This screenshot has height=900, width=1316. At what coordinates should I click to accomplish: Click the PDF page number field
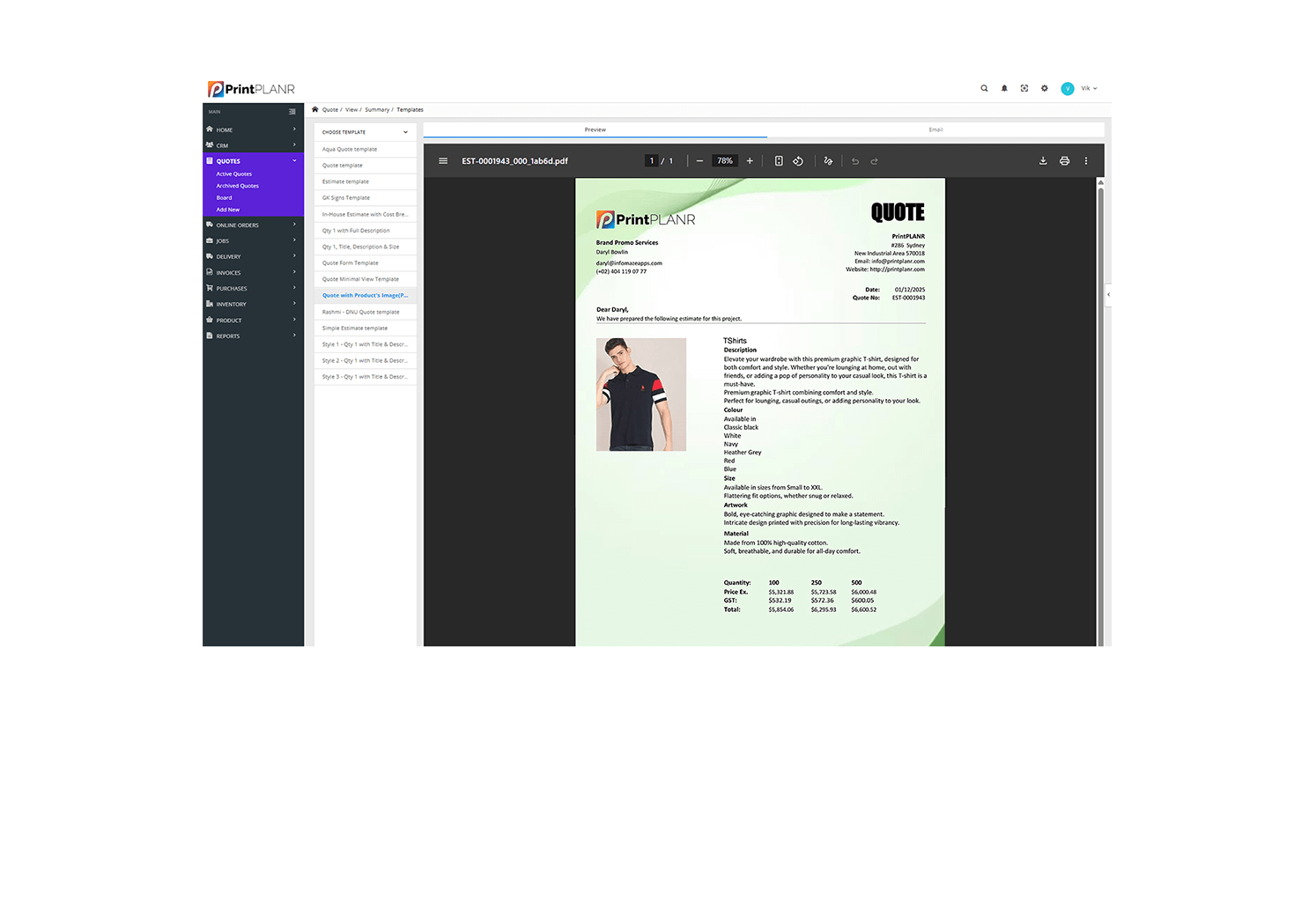pos(652,161)
